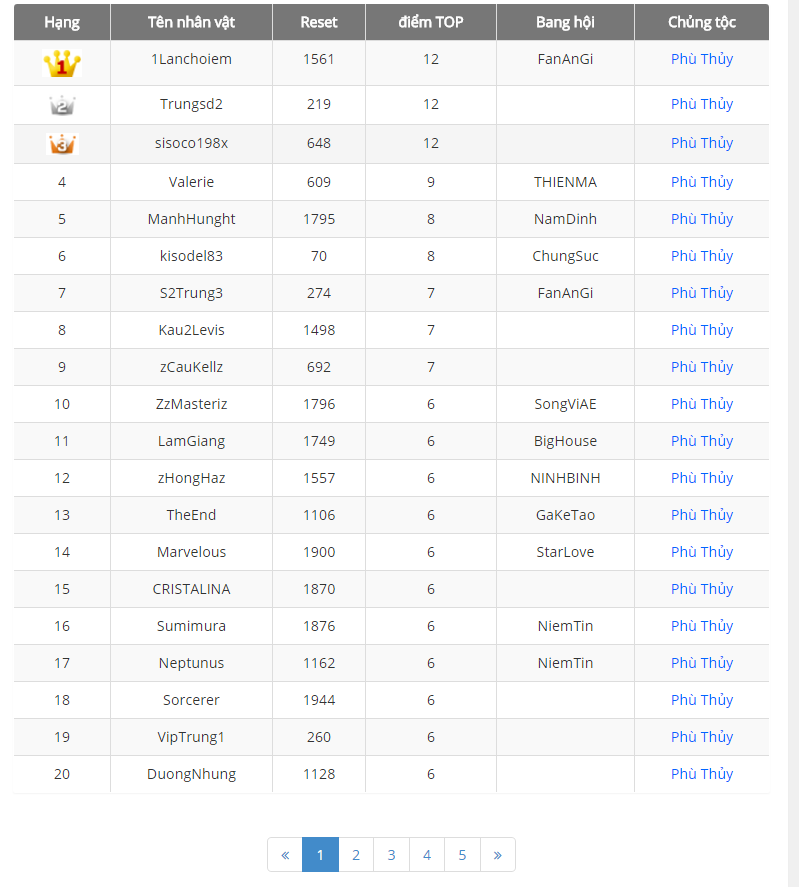Select character name ZzMasteriz
The height and width of the screenshot is (887, 799).
(191, 404)
